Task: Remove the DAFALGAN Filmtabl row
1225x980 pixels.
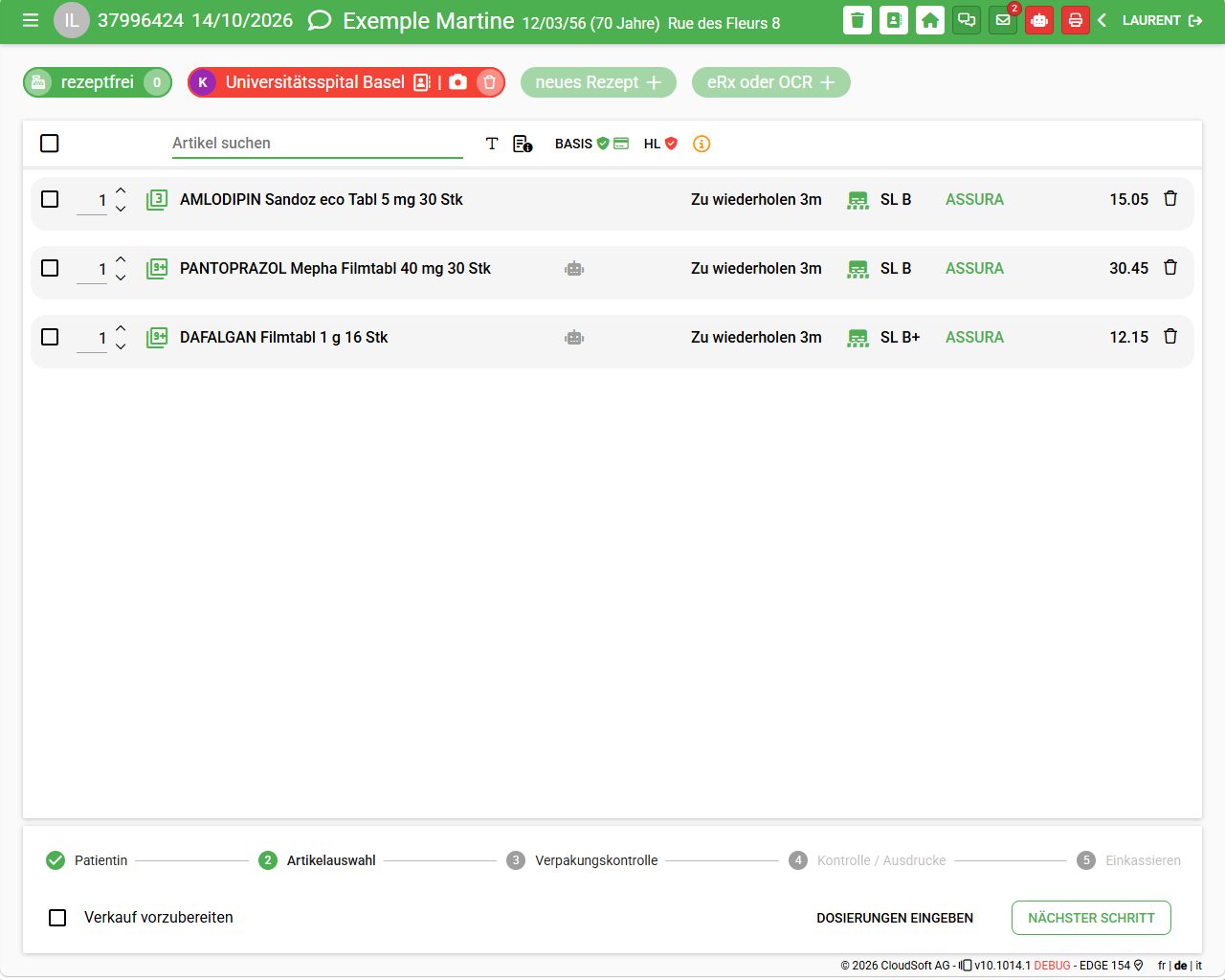Action: [1170, 337]
